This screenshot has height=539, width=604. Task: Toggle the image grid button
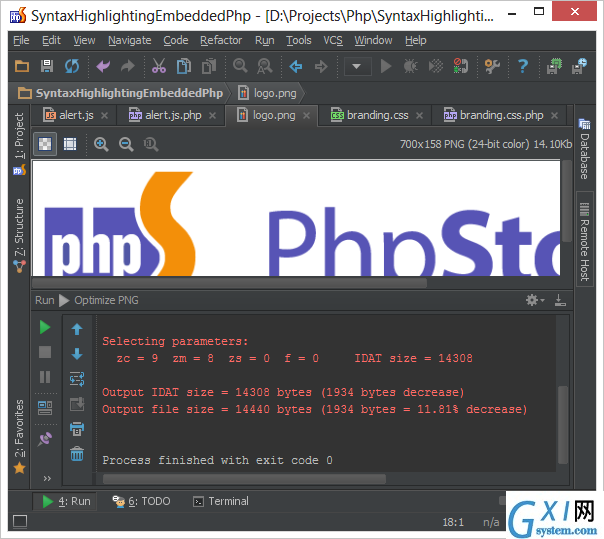(70, 144)
